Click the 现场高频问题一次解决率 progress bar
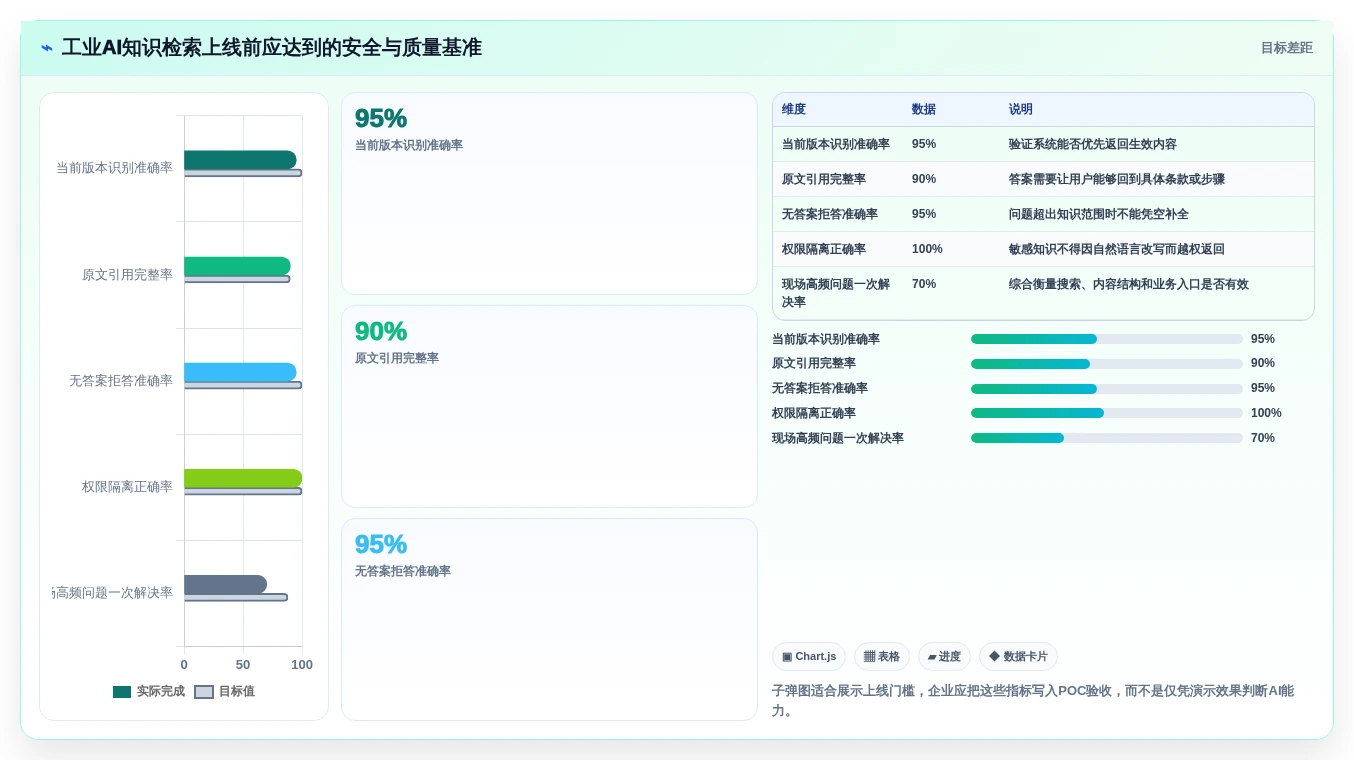Image resolution: width=1354 pixels, height=760 pixels. click(1107, 438)
